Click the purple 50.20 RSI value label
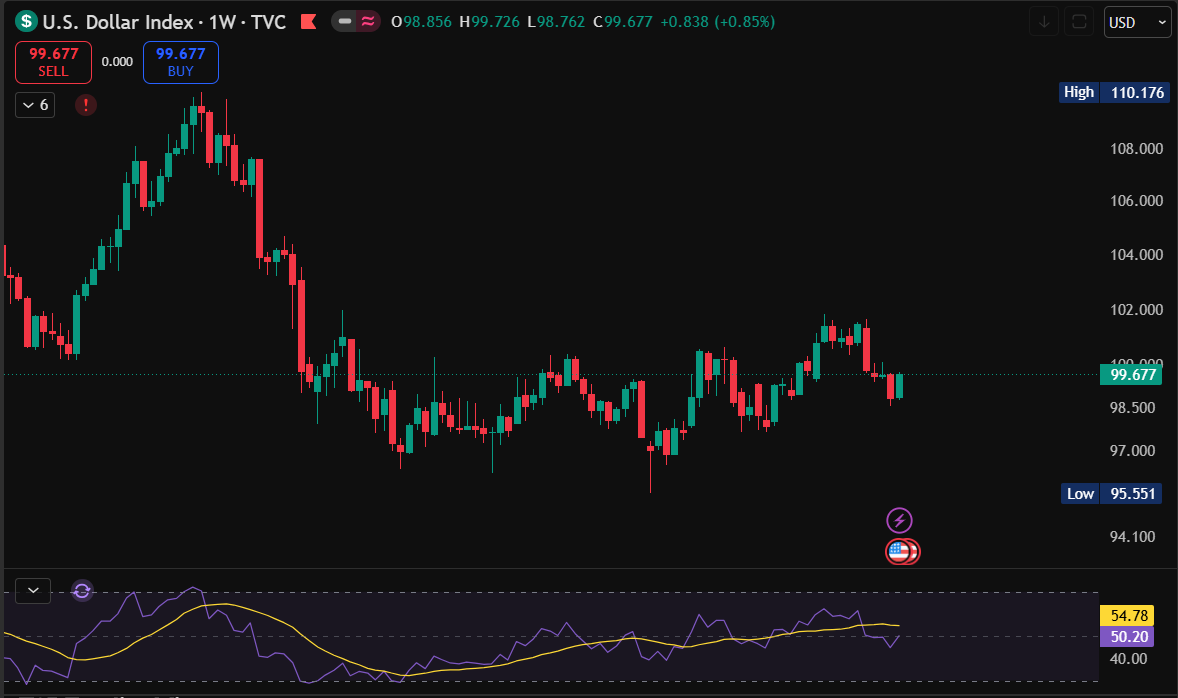1178x698 pixels. point(1128,637)
